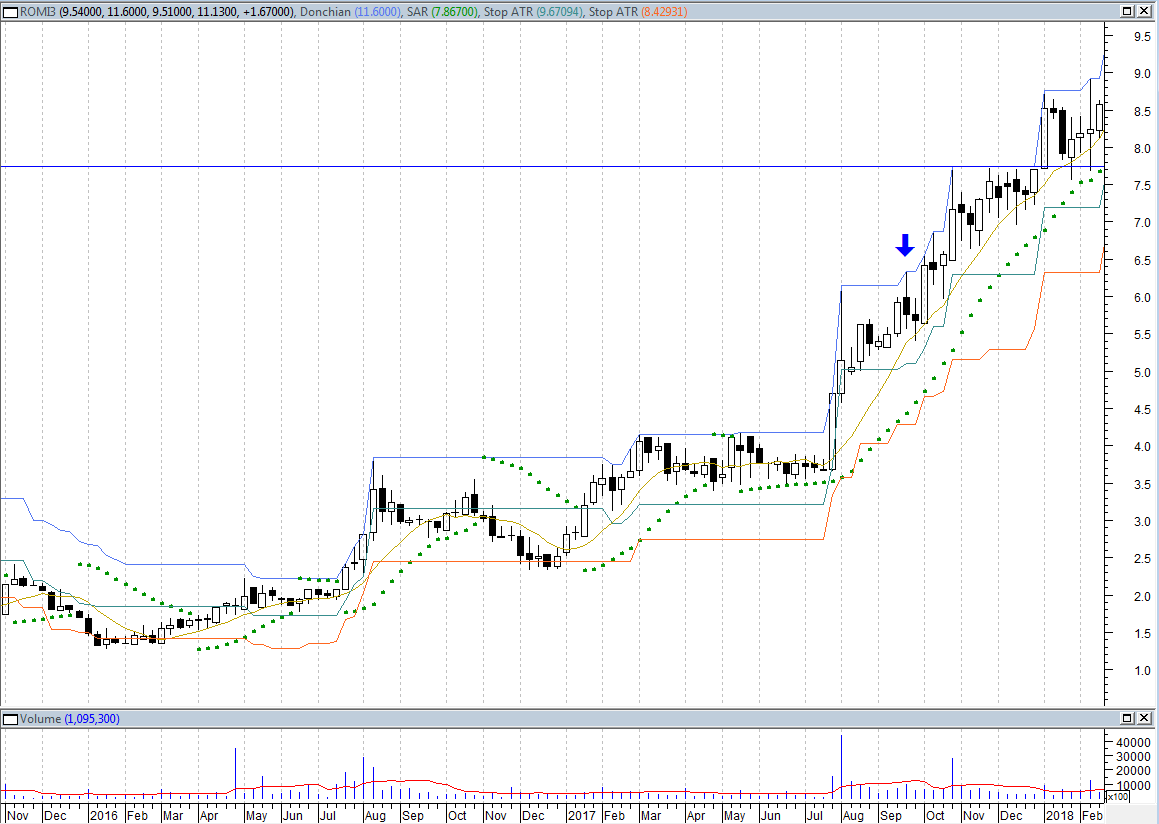The image size is (1159, 824).
Task: Close the ROMI3 price chart panel
Action: [x=1144, y=11]
